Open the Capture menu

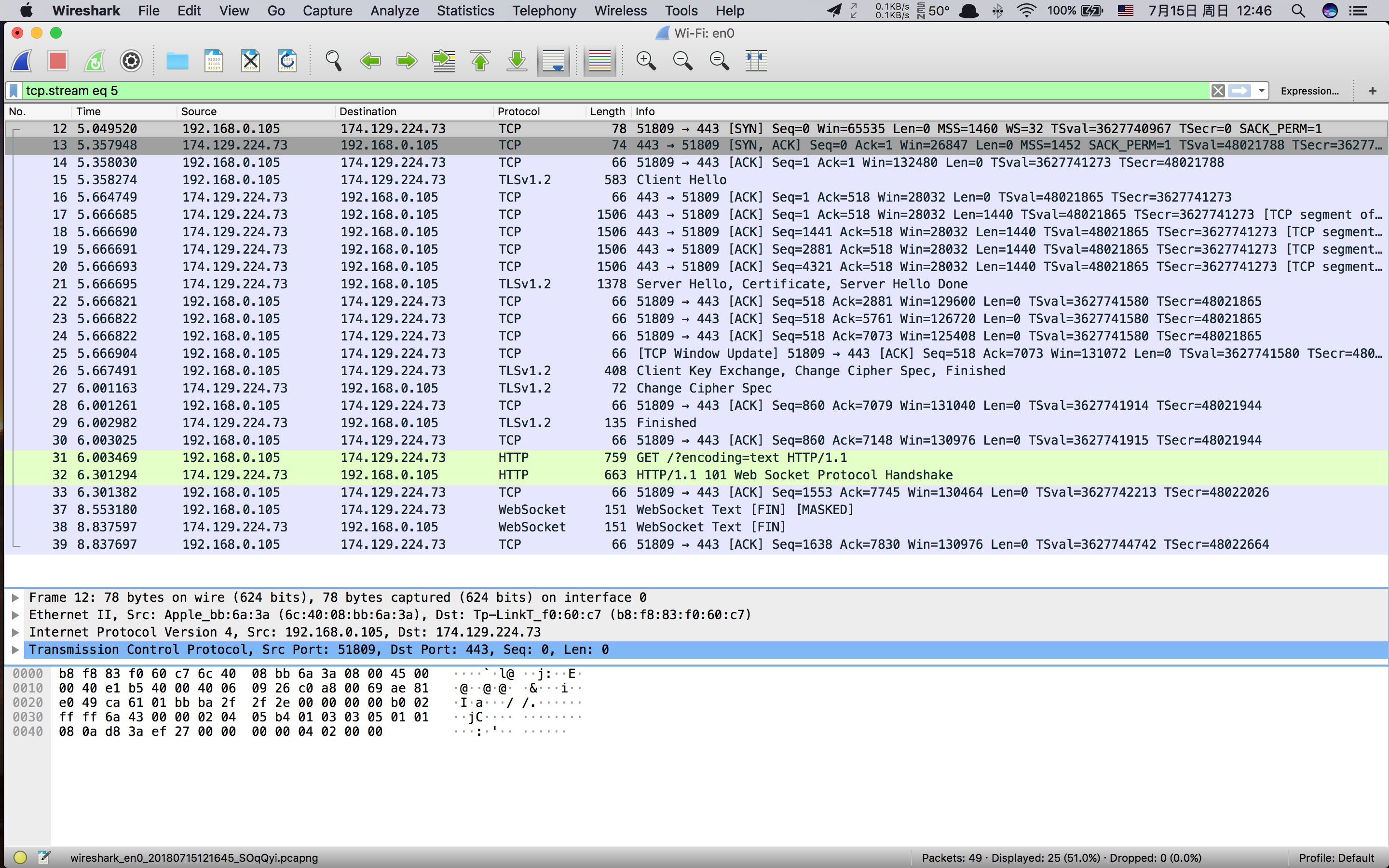tap(327, 10)
